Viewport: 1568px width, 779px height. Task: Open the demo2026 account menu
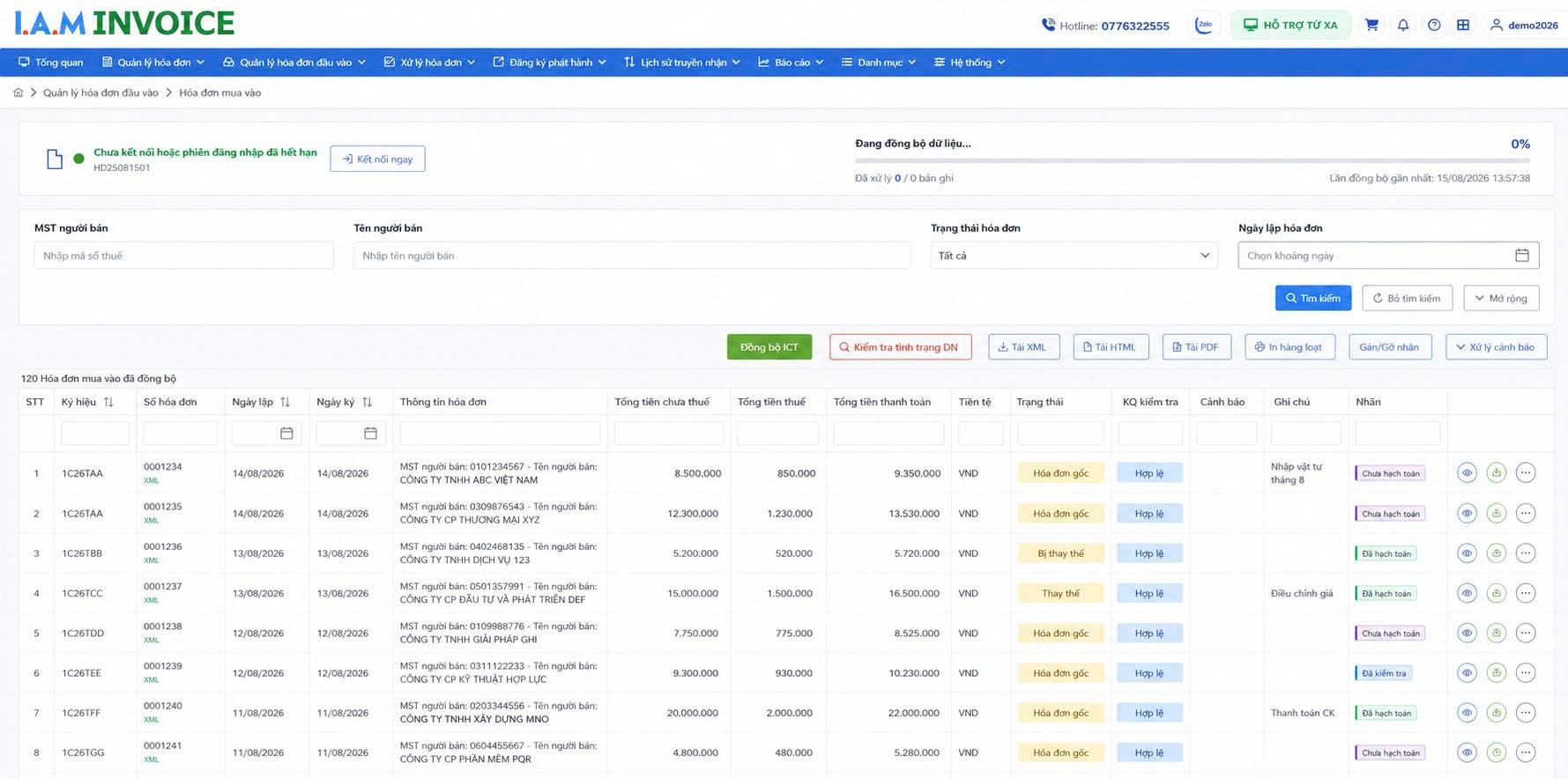(1524, 25)
